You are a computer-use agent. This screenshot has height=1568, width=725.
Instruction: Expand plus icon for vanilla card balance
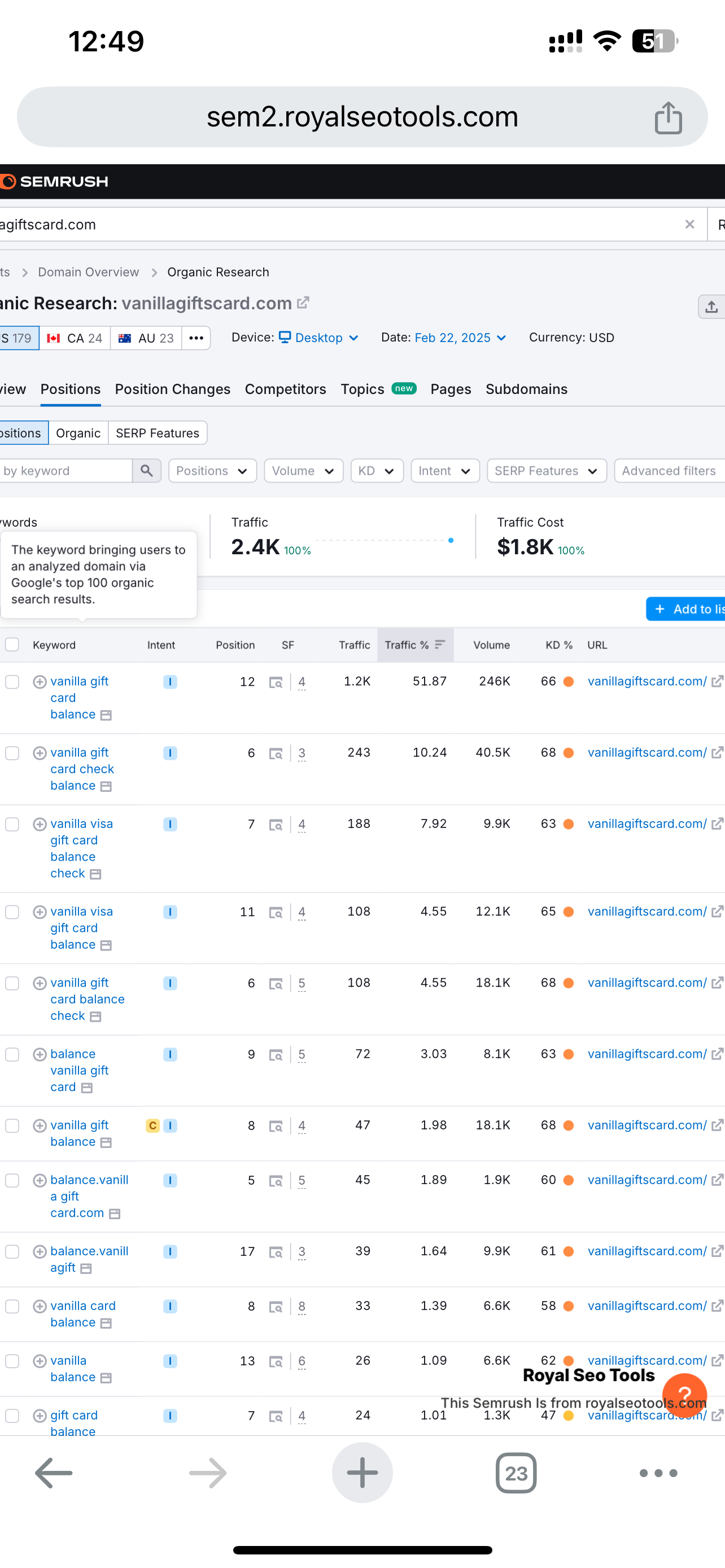coord(40,1306)
